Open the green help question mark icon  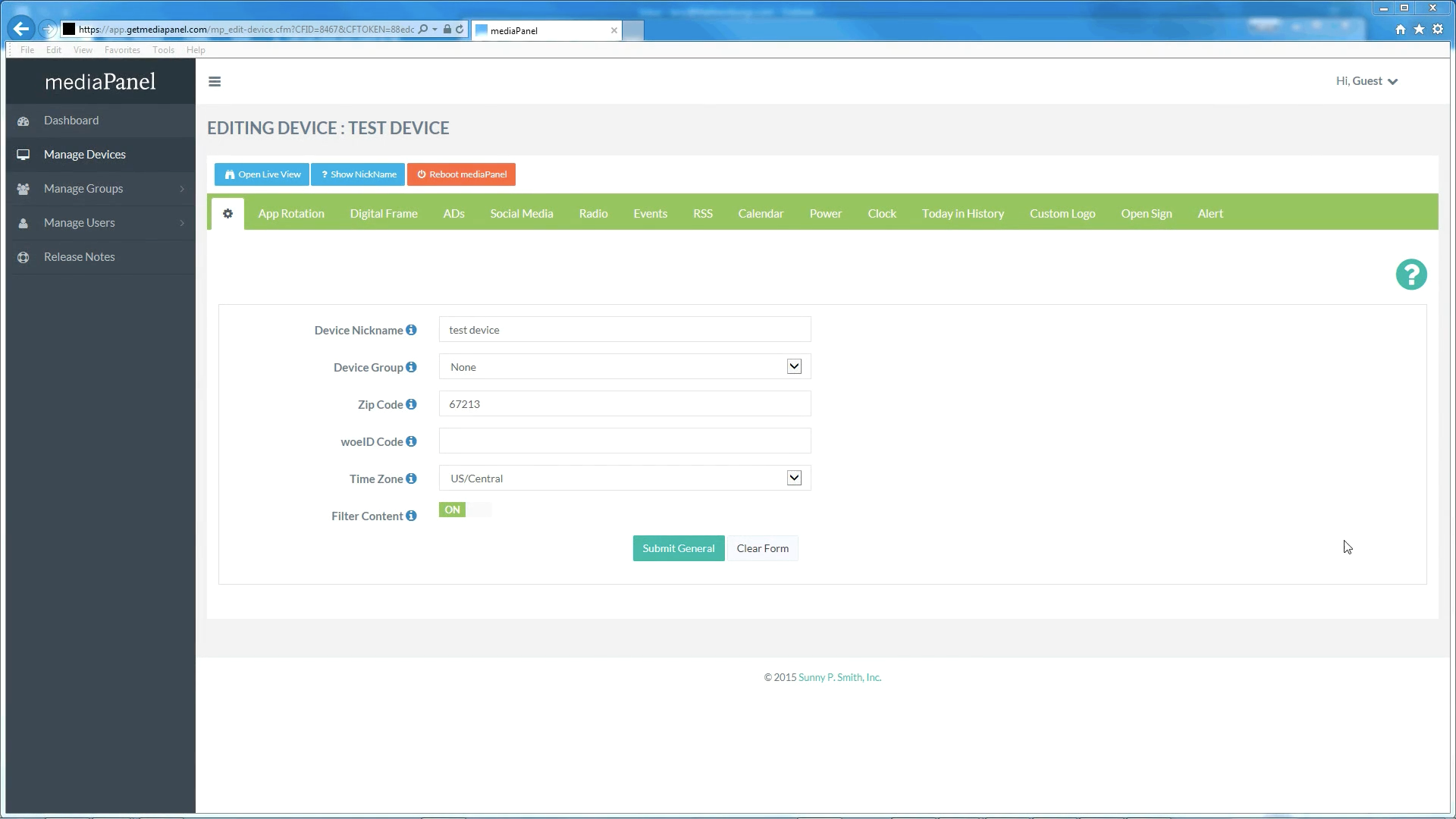(1410, 275)
